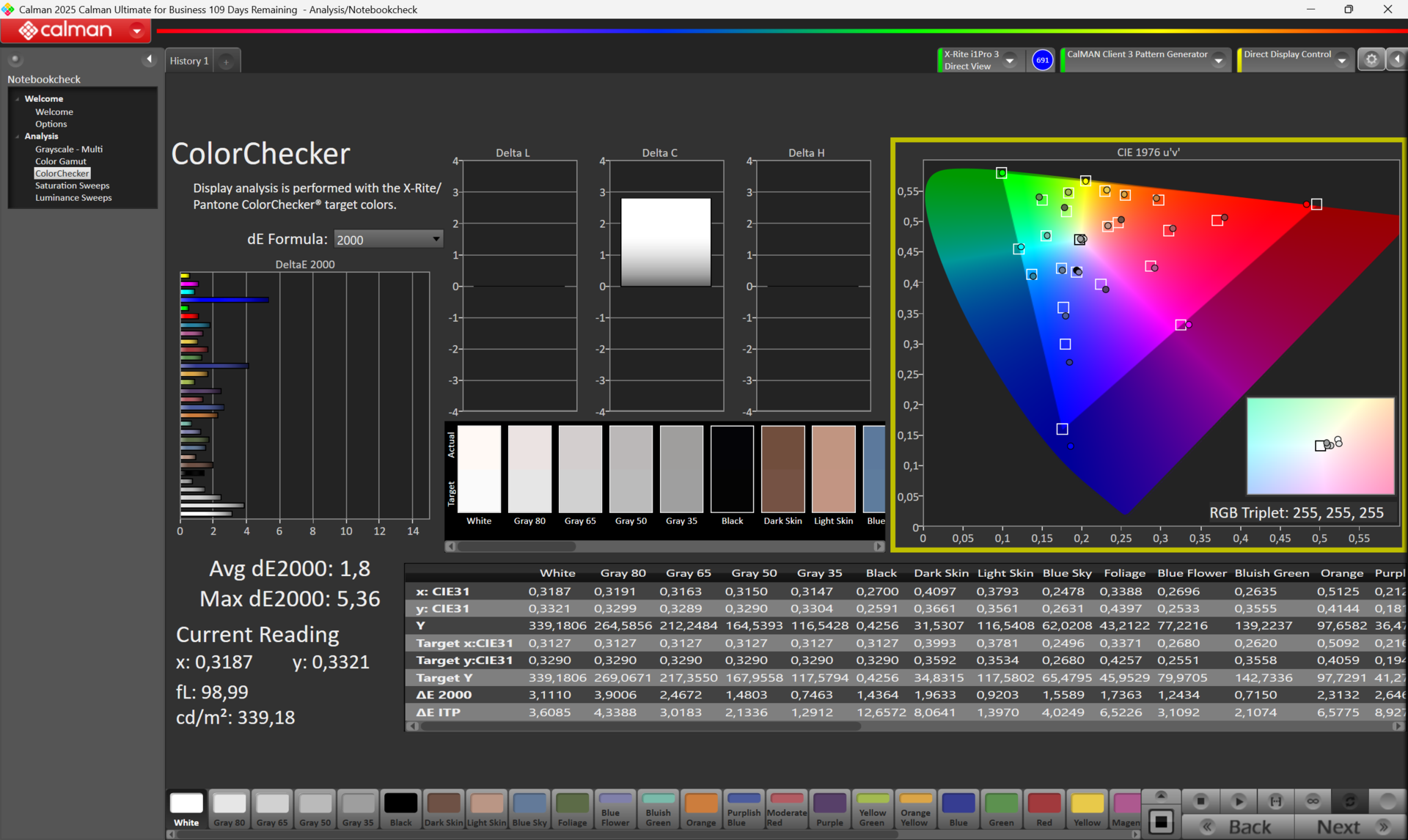Open the History 1 tab
The width and height of the screenshot is (1408, 840).
189,61
